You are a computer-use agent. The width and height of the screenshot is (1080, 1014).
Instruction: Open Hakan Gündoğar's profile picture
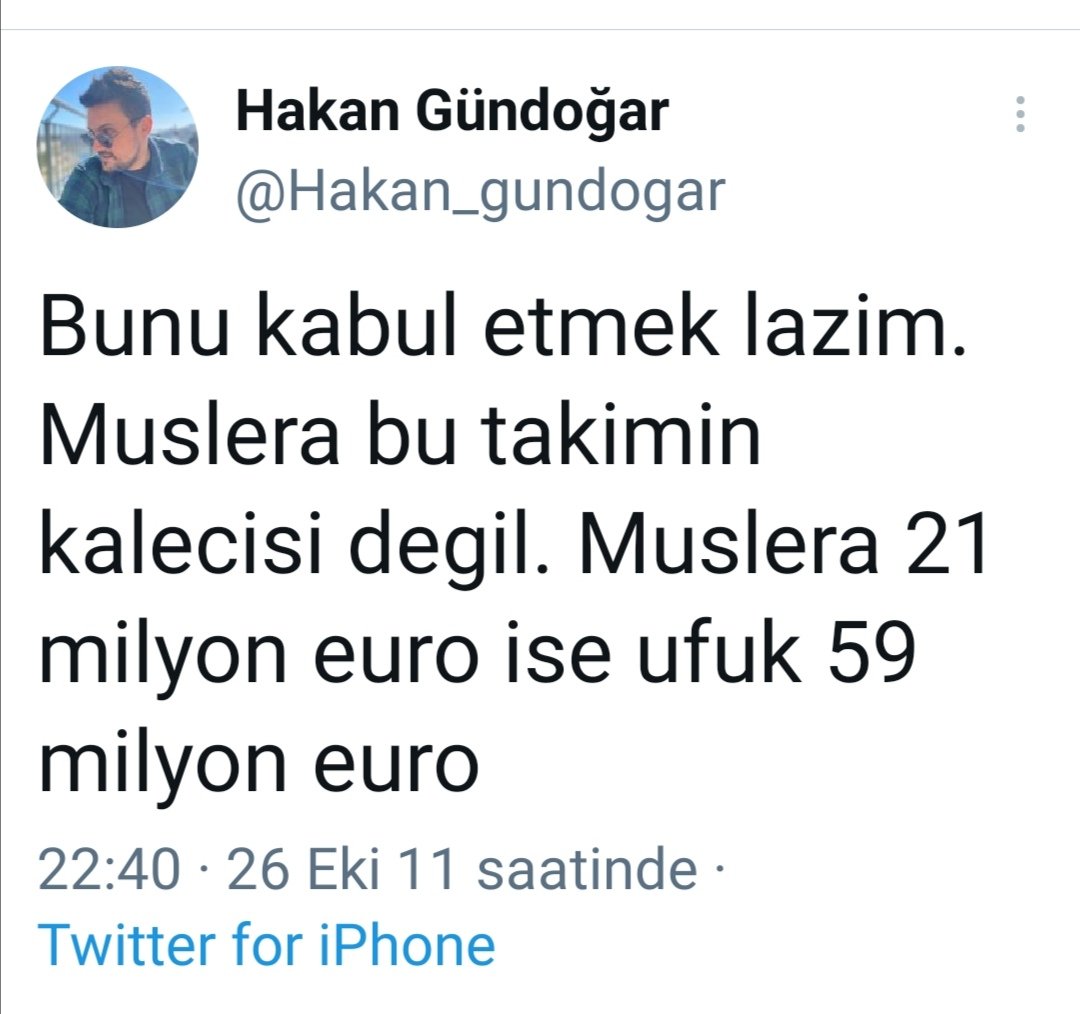(x=117, y=147)
